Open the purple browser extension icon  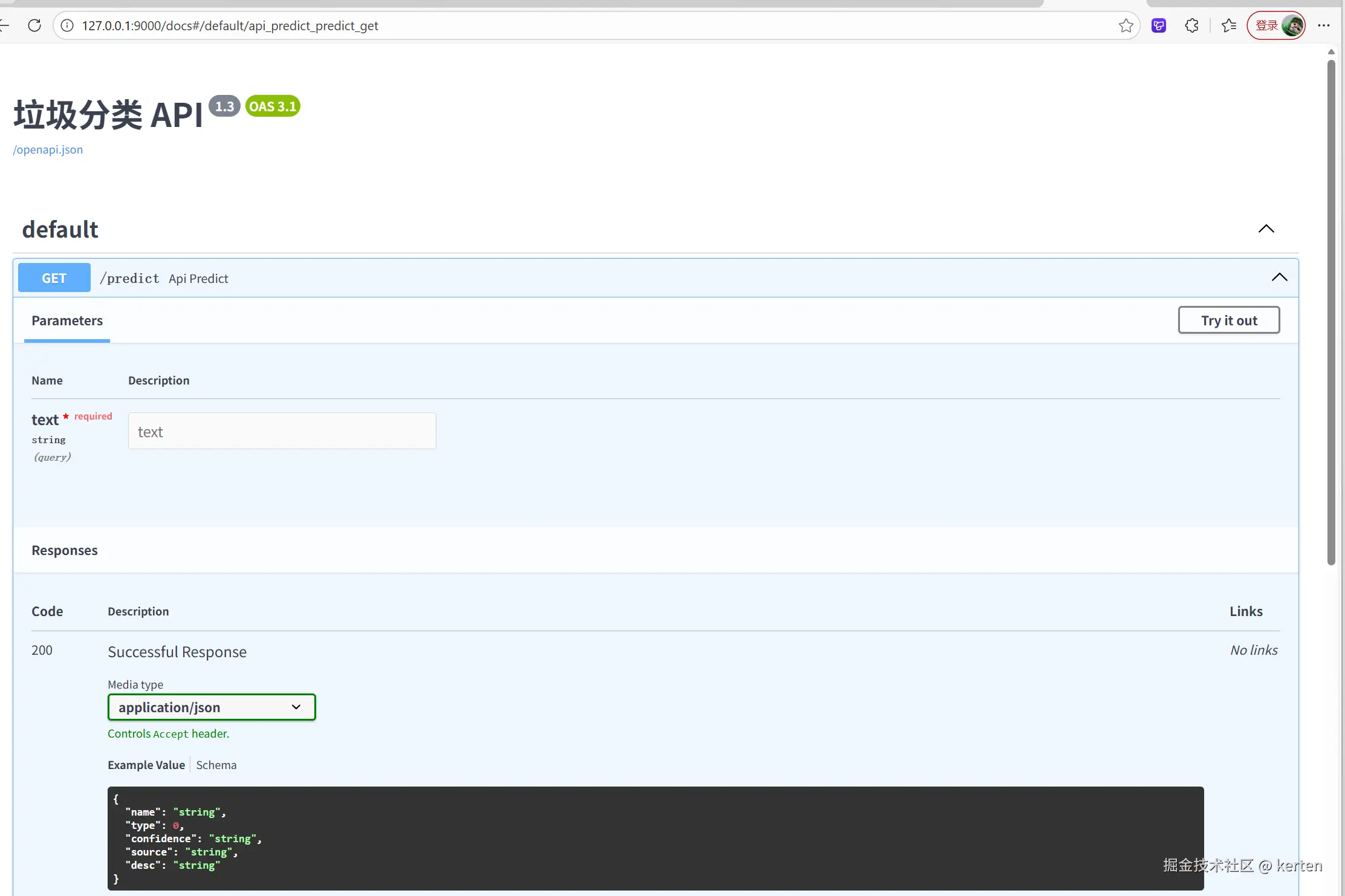click(x=1158, y=25)
